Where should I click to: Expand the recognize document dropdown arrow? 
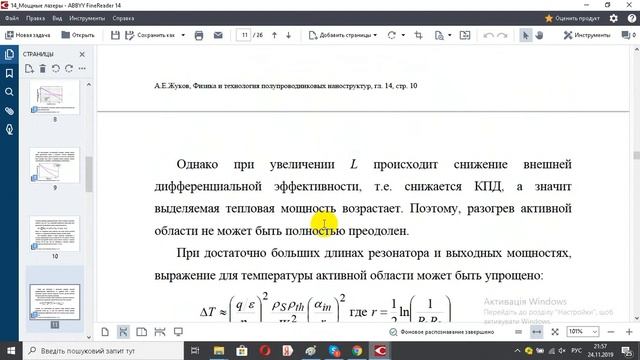pos(449,35)
